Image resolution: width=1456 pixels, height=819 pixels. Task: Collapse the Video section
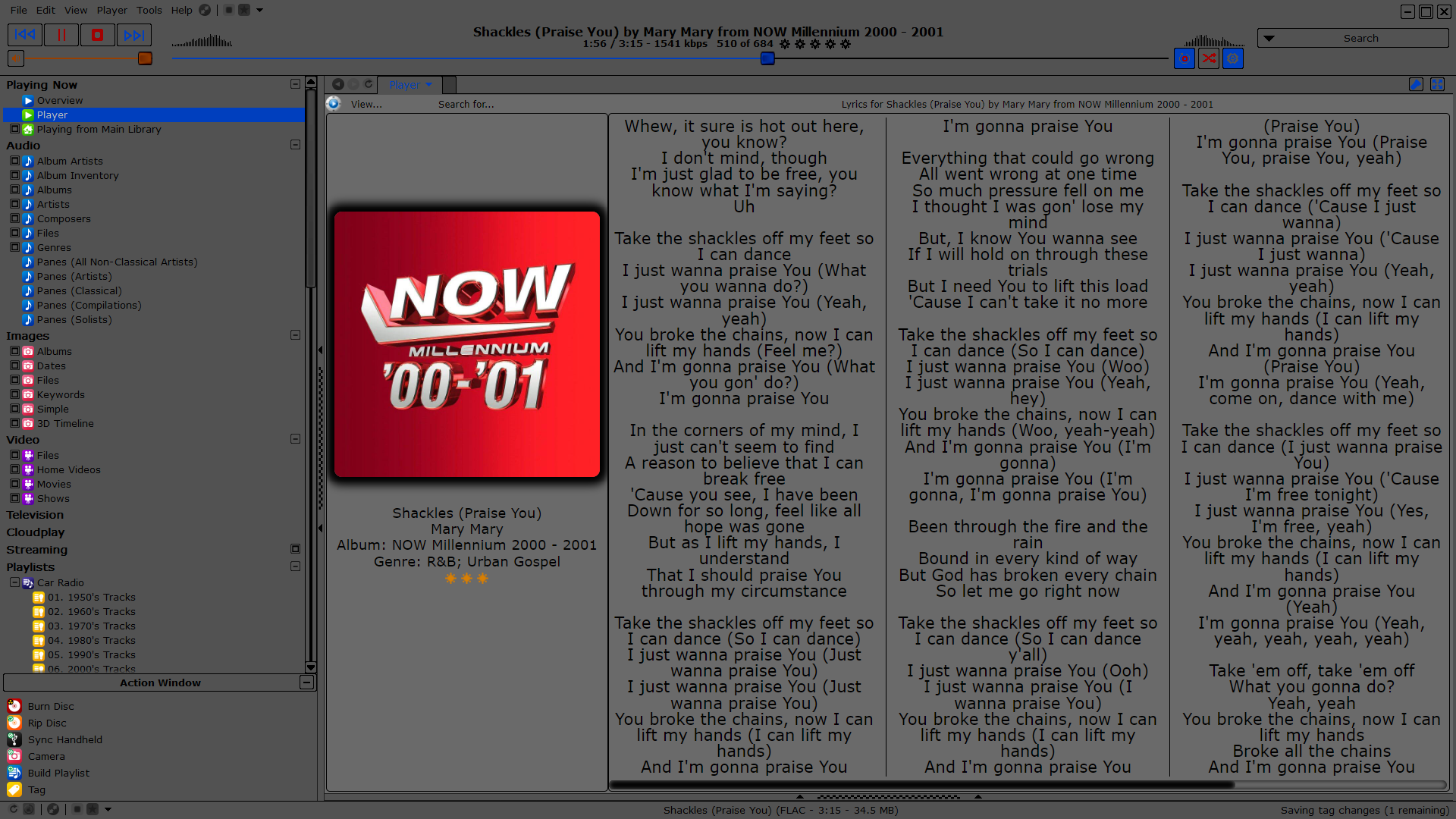(295, 439)
